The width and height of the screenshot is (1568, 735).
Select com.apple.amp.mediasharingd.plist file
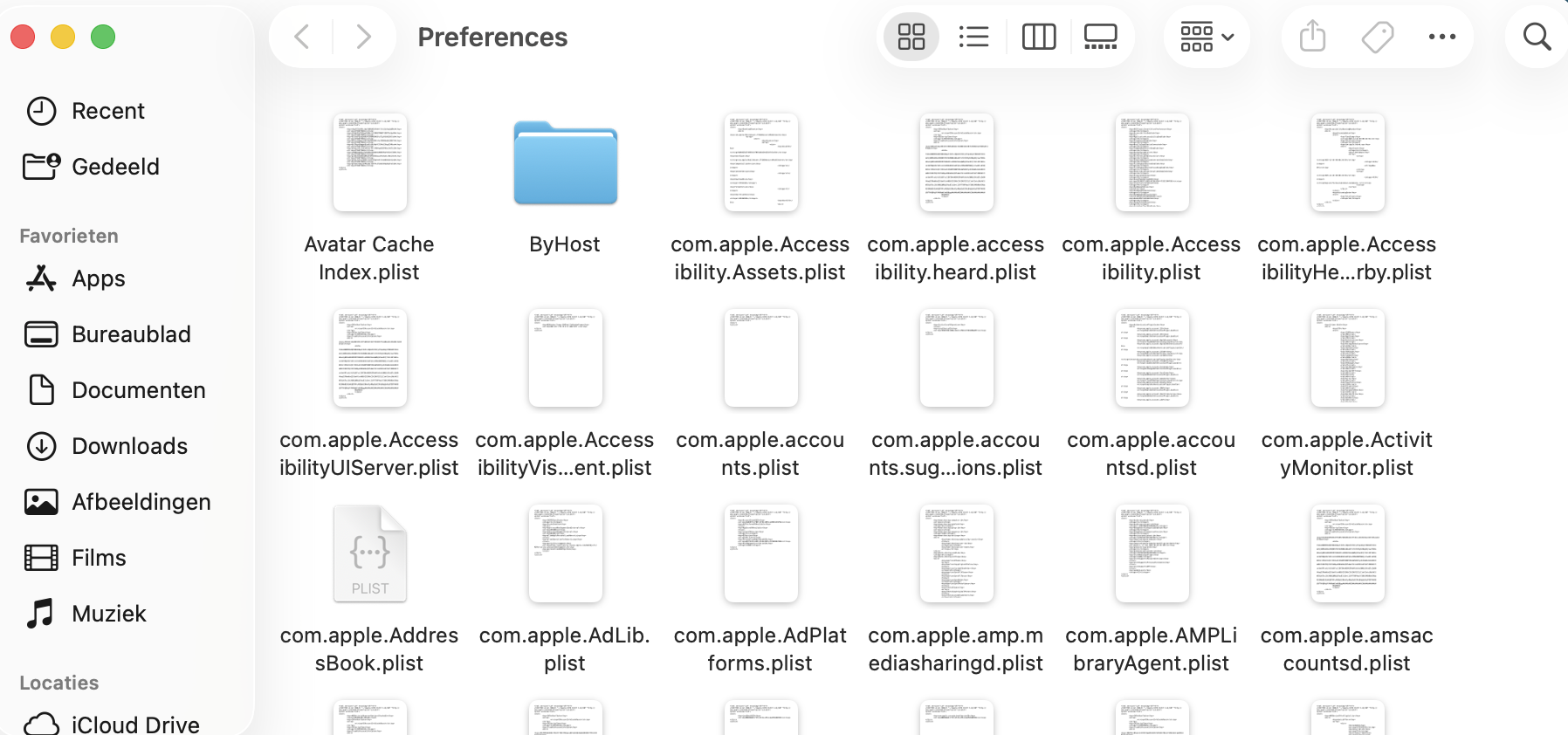(x=956, y=553)
